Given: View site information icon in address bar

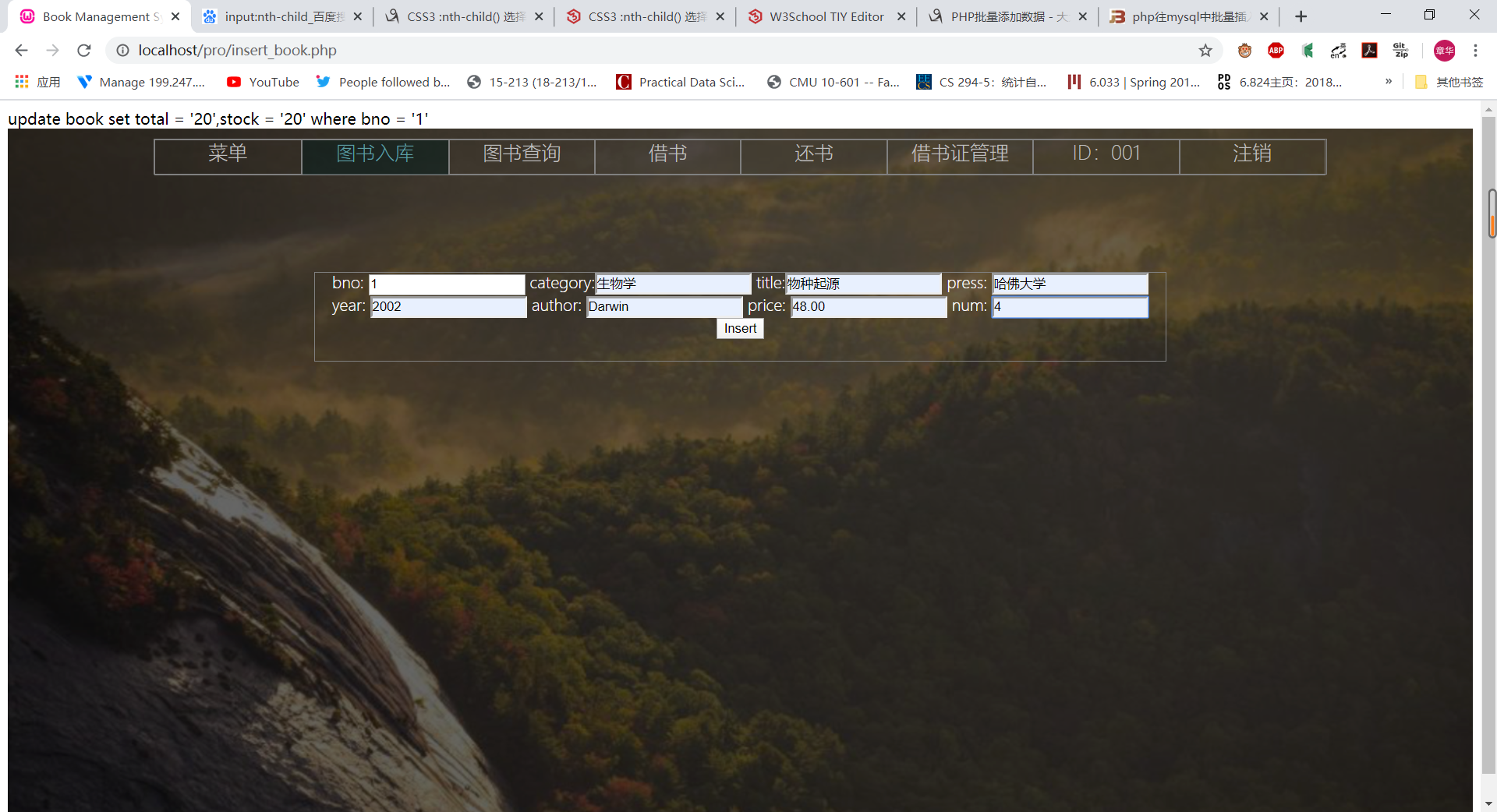Looking at the screenshot, I should (x=122, y=51).
